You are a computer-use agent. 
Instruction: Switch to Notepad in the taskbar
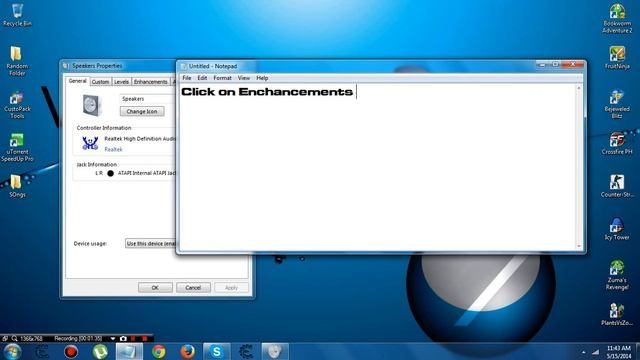pyautogui.click(x=129, y=351)
